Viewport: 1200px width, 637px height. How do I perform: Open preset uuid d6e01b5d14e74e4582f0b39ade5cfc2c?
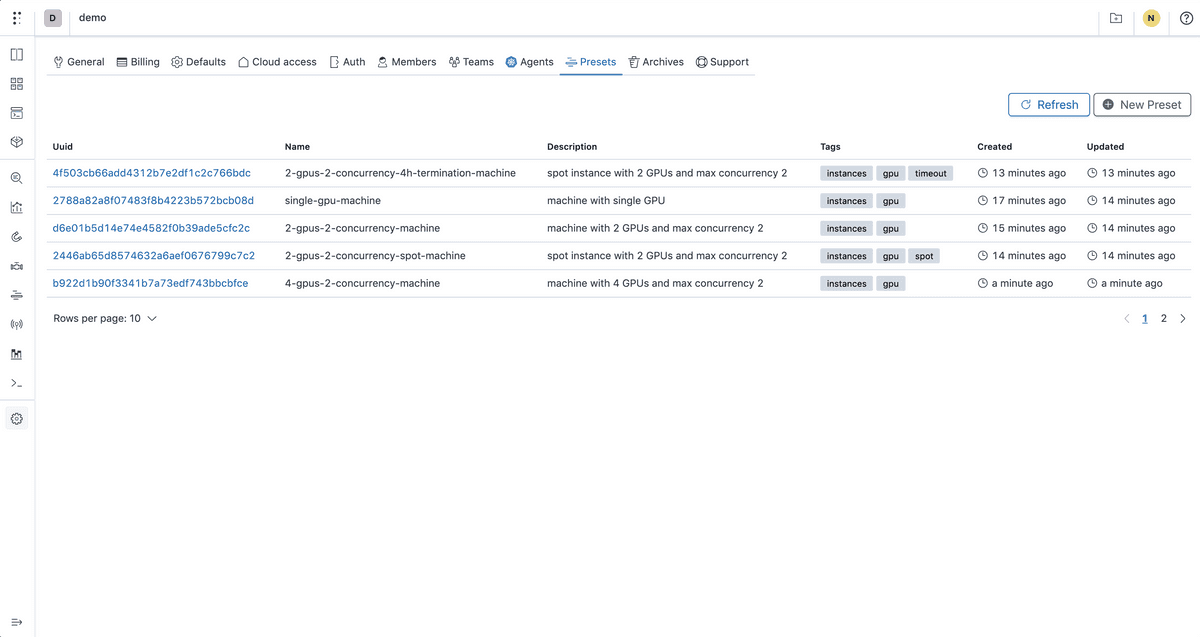click(x=151, y=228)
